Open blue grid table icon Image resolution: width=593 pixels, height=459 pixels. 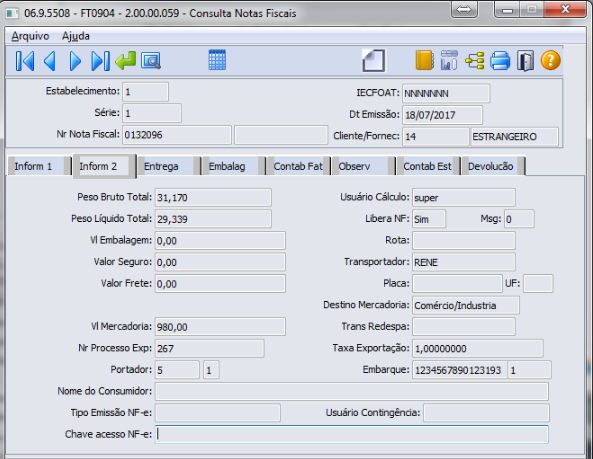(217, 60)
